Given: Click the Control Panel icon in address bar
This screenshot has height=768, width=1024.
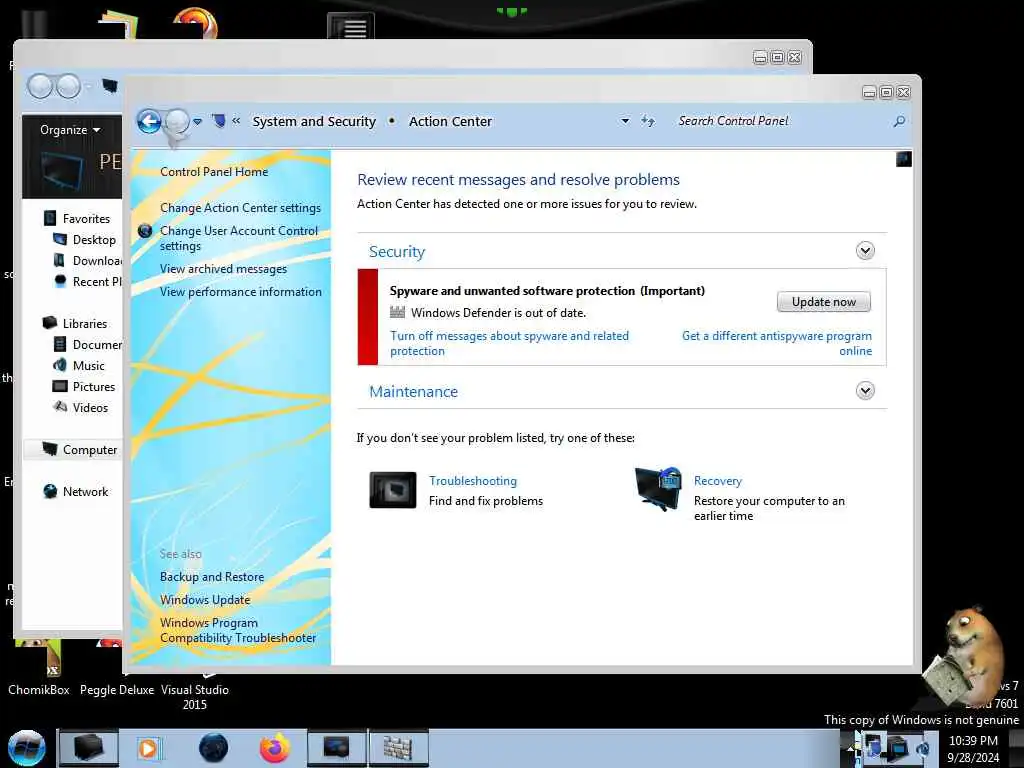Looking at the screenshot, I should coord(219,121).
